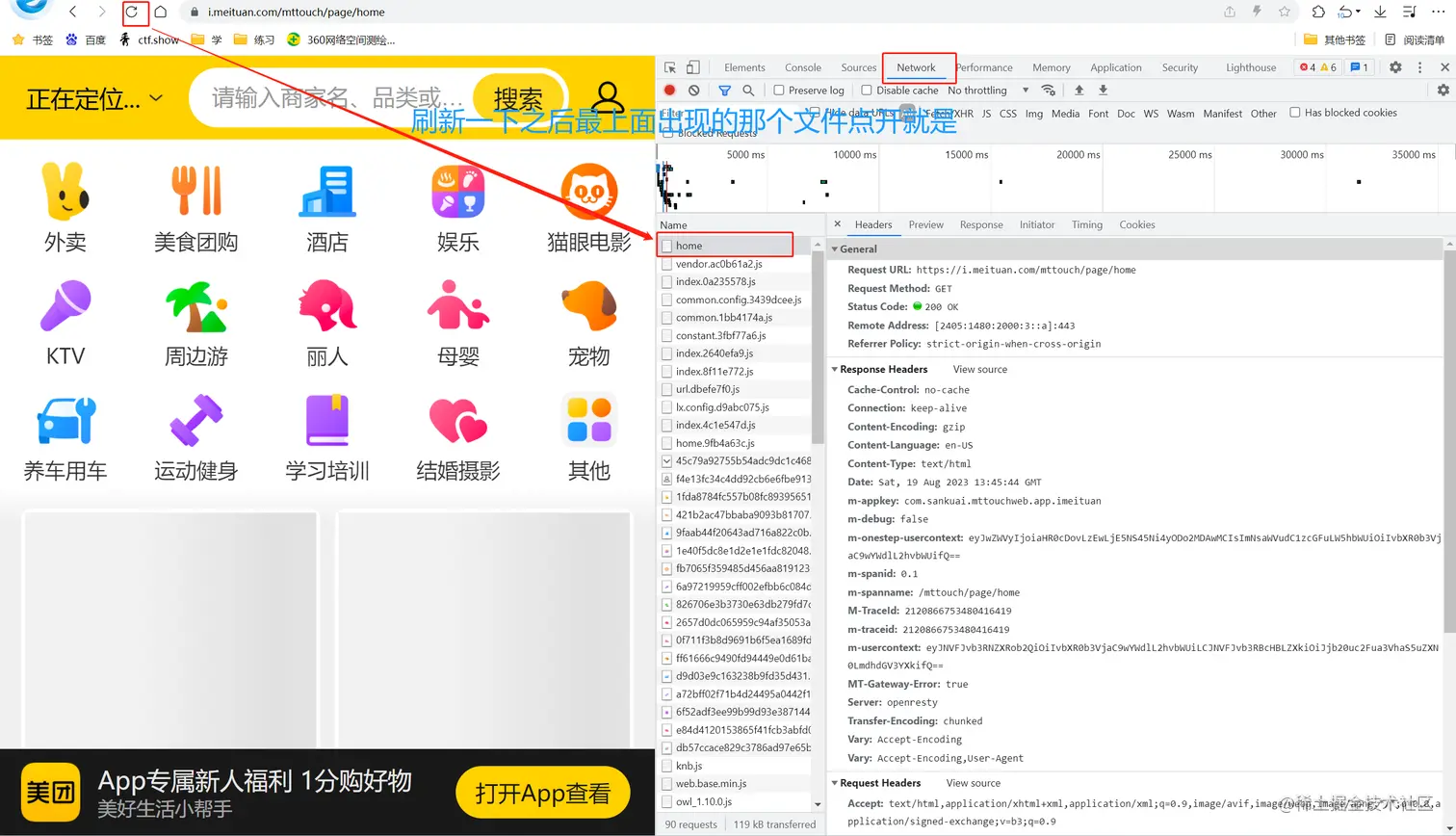
Task: Select the vendor.ac0b61a2.js request
Action: click(x=735, y=264)
